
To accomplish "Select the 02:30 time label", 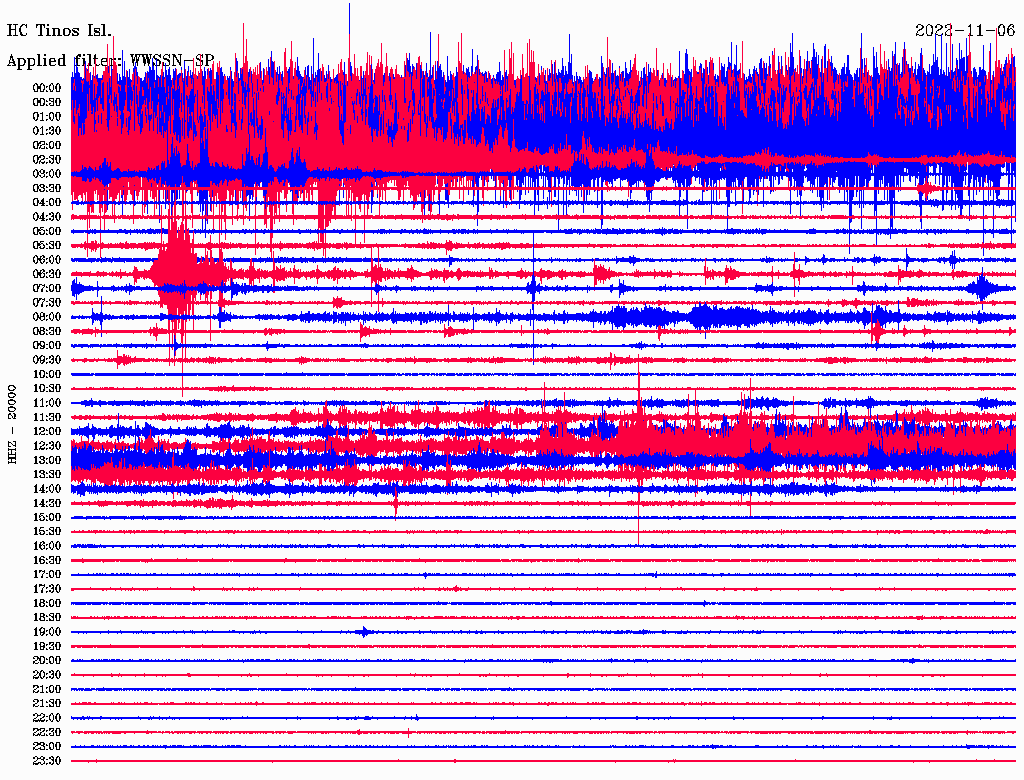I will [47, 160].
